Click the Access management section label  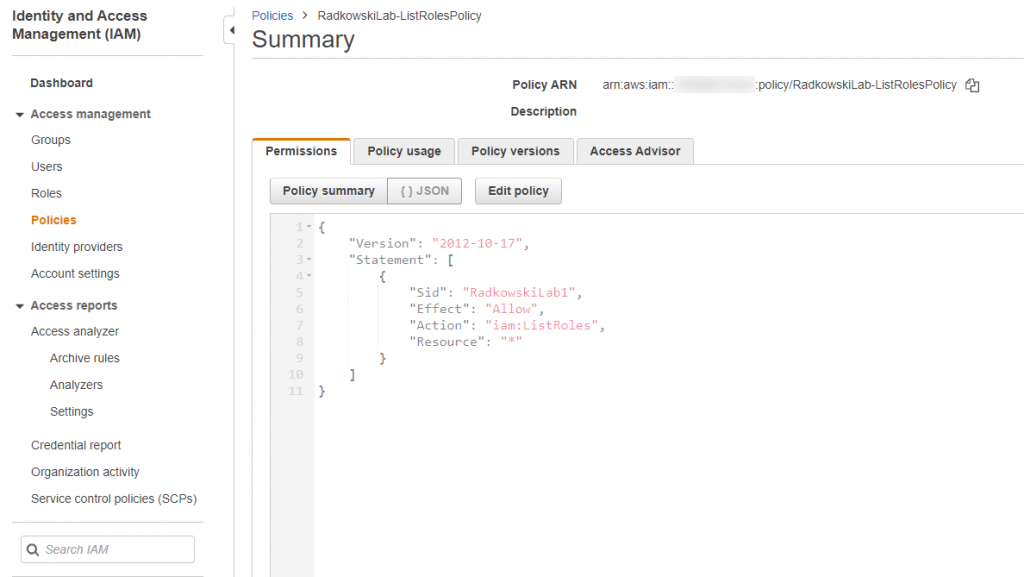[x=90, y=114]
